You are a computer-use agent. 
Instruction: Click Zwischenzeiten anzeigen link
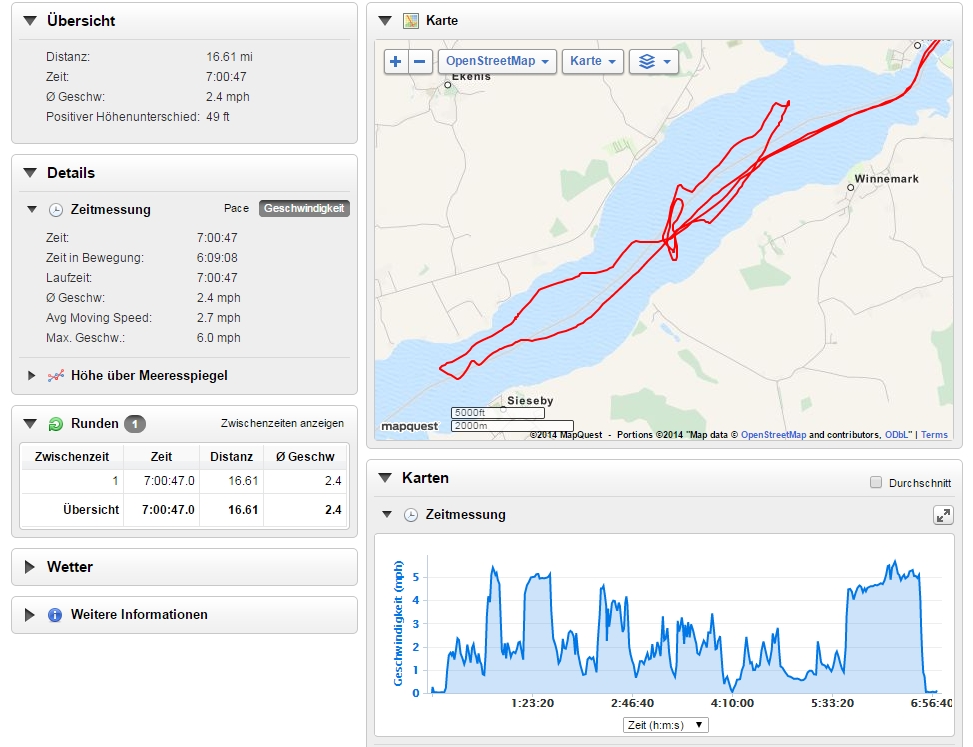[282, 424]
